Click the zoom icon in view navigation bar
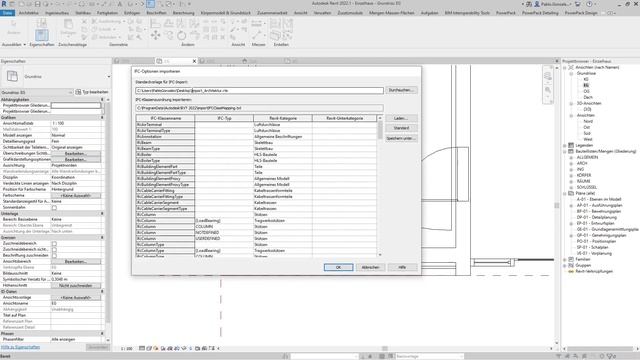The width and height of the screenshot is (640, 360). pyautogui.click(x=547, y=90)
